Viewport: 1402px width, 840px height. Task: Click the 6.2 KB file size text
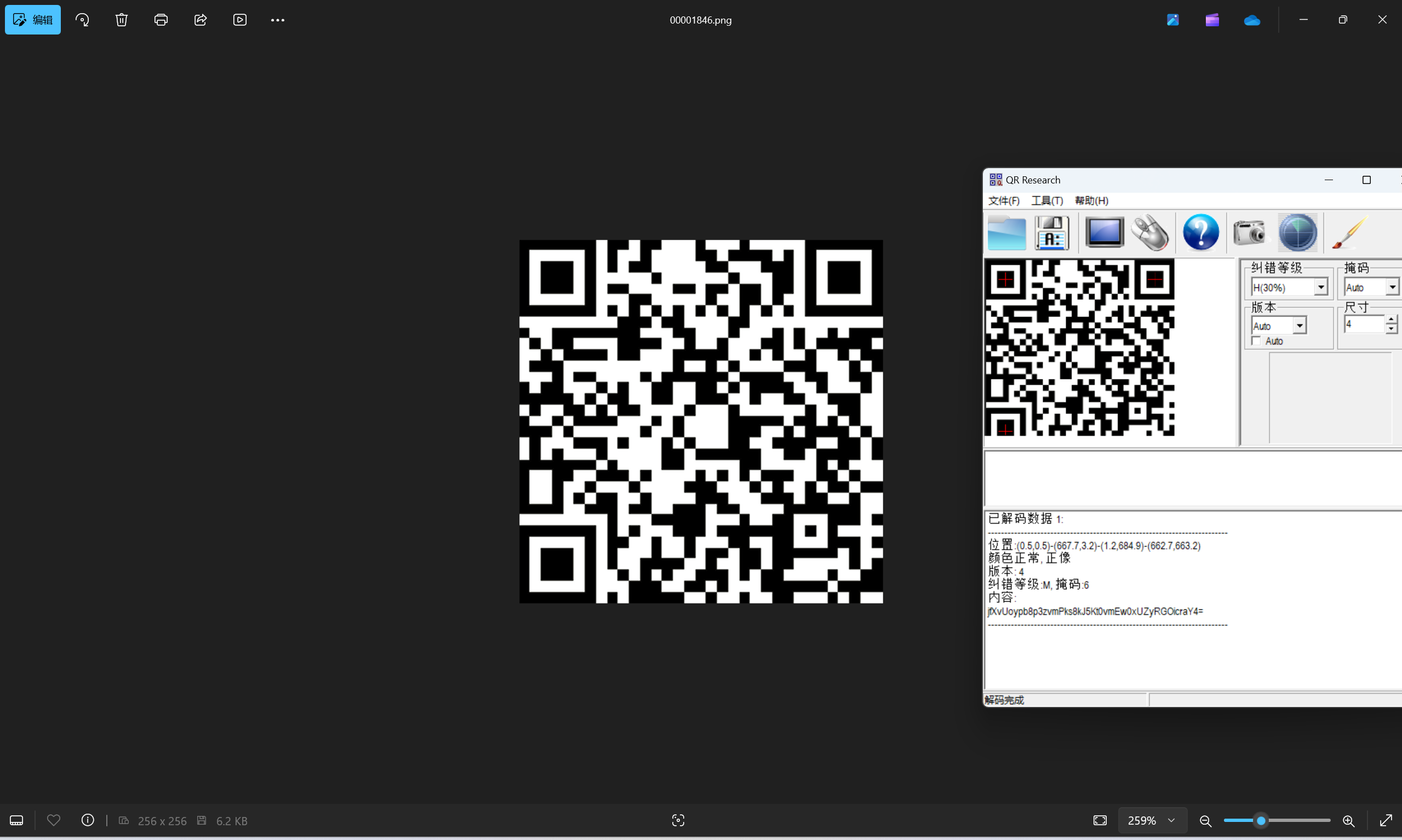click(232, 821)
